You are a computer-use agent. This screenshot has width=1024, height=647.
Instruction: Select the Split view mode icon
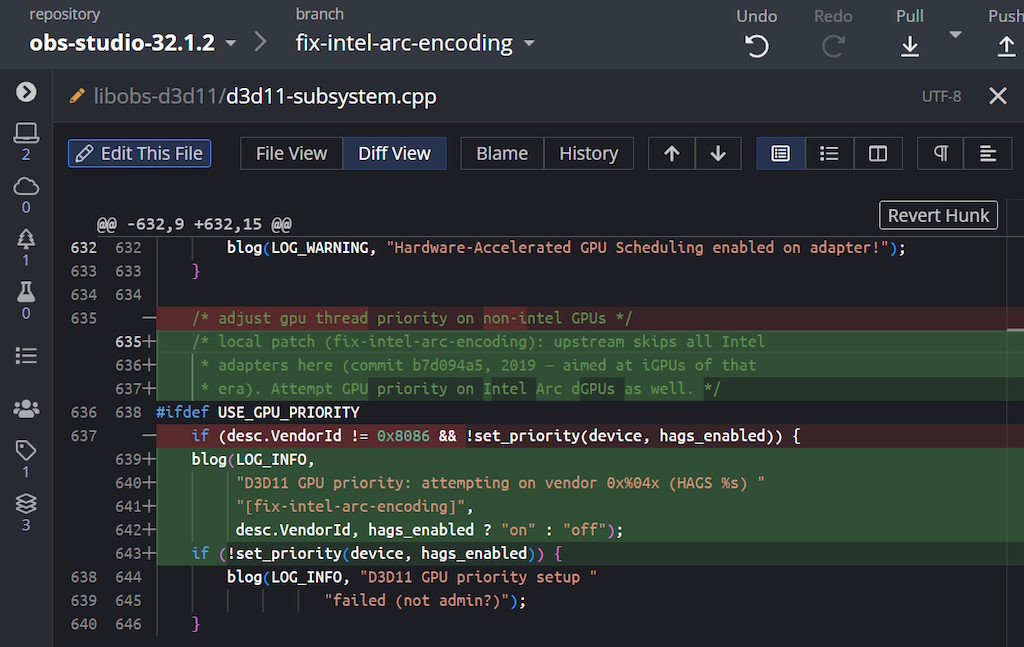(878, 153)
